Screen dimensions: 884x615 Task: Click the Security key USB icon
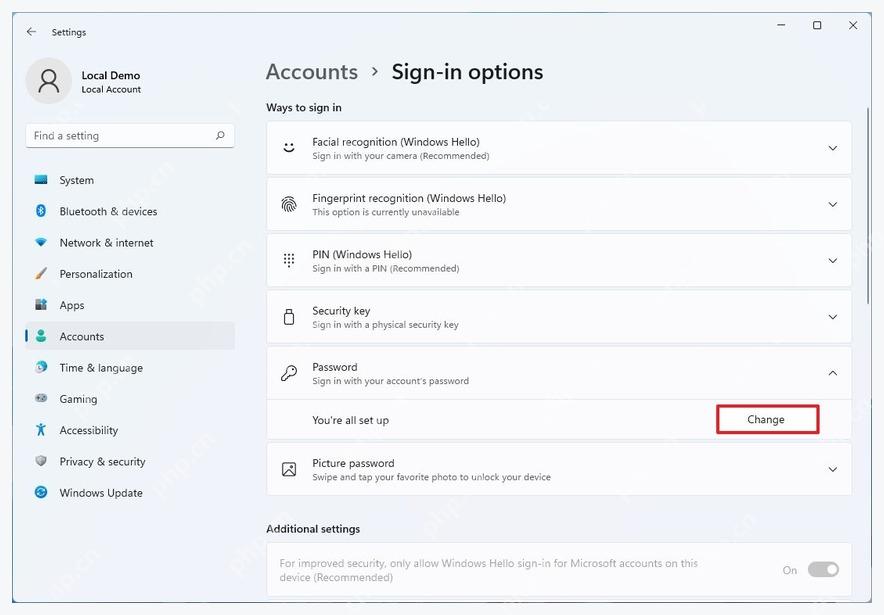point(289,317)
